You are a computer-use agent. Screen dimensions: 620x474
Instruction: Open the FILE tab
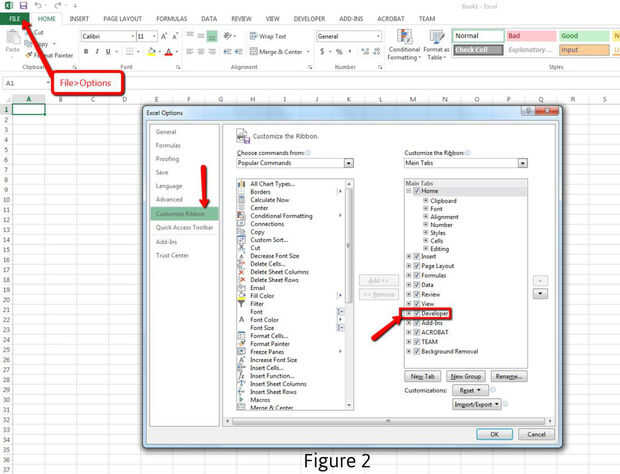coord(14,19)
